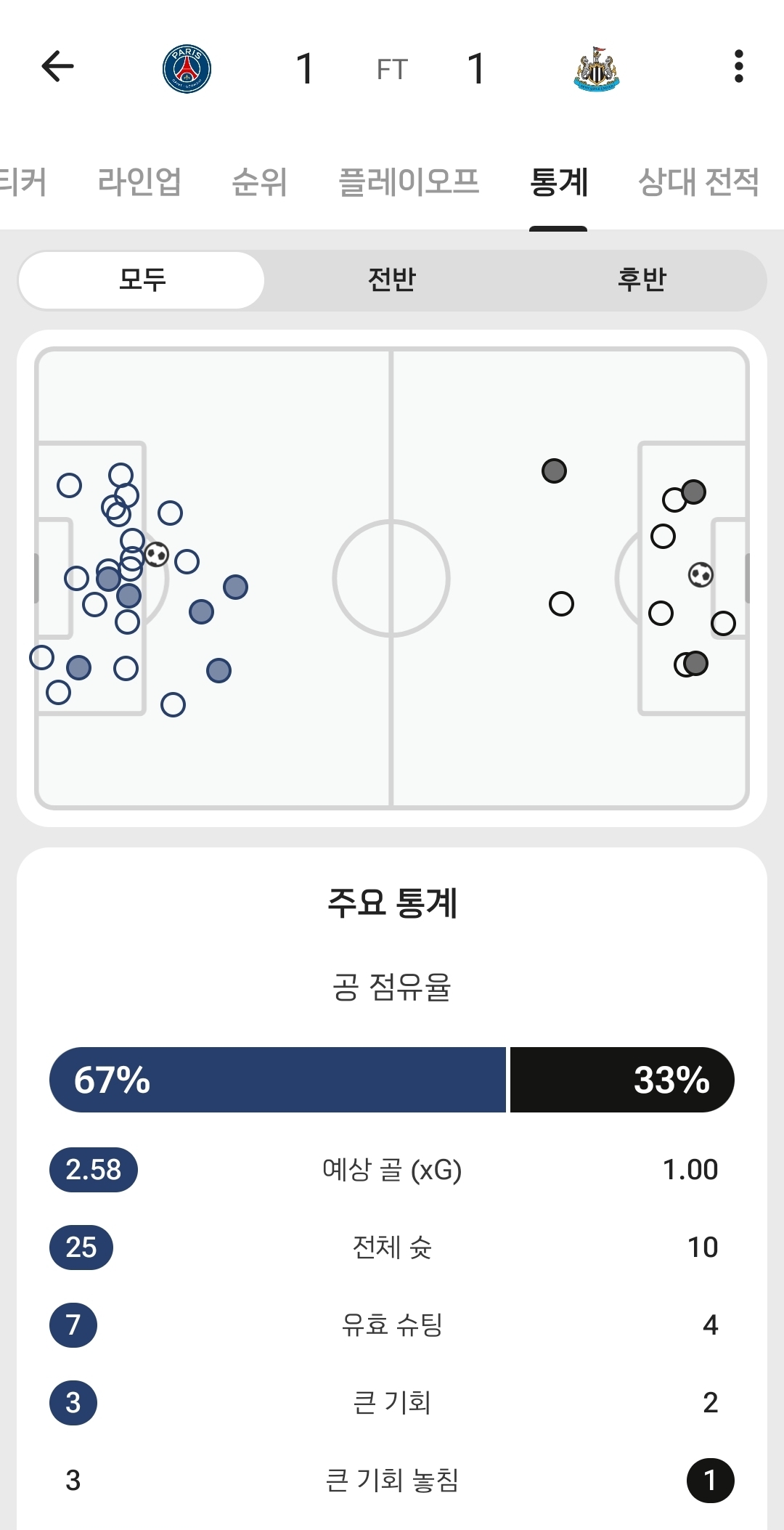Tap the back arrow icon
784x1530 pixels.
point(58,67)
